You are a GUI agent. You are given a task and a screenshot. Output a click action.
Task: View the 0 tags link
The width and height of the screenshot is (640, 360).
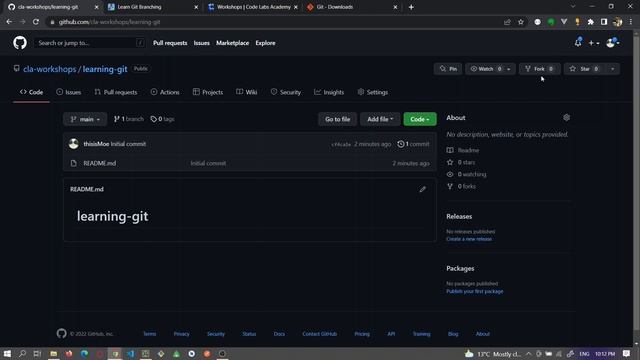point(162,119)
